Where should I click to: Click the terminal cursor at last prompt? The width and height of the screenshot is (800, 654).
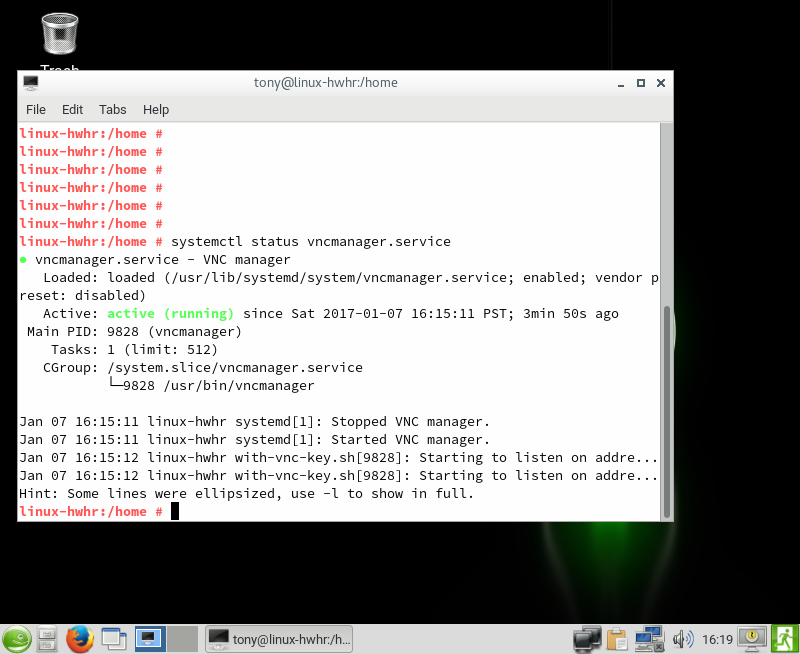click(174, 511)
